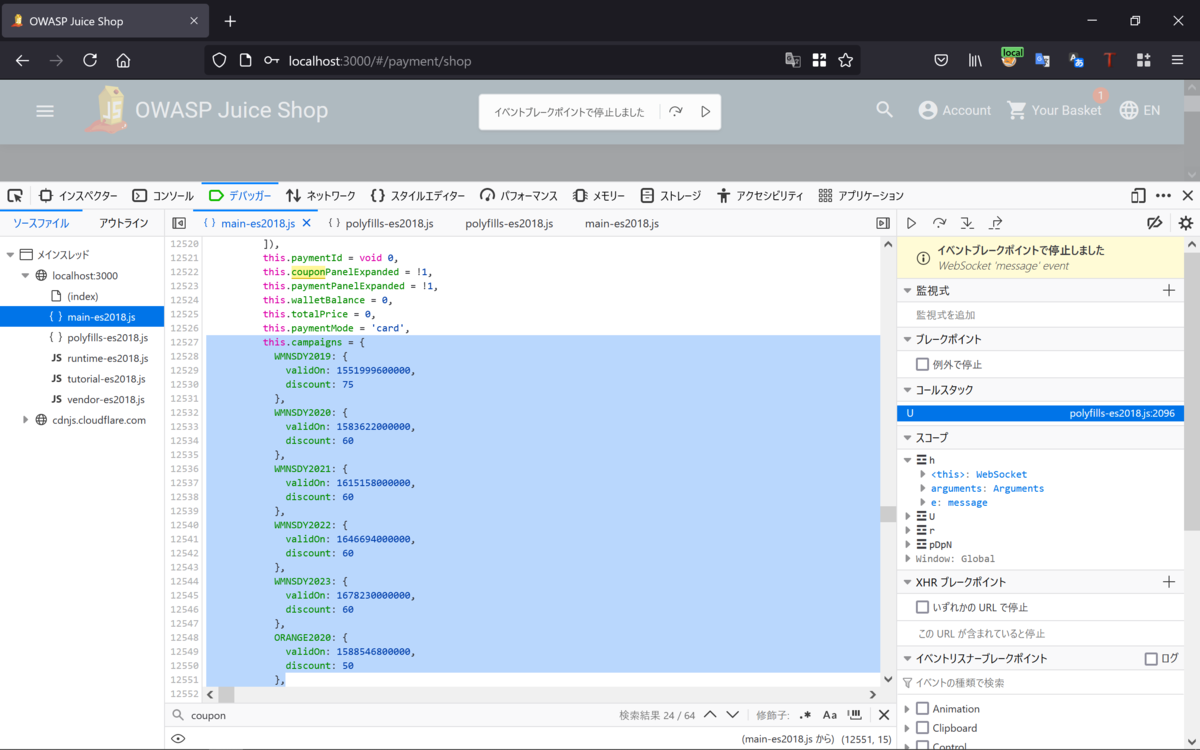Screen dimensions: 1200x750
Task: Close the source search bar
Action: coord(884,715)
